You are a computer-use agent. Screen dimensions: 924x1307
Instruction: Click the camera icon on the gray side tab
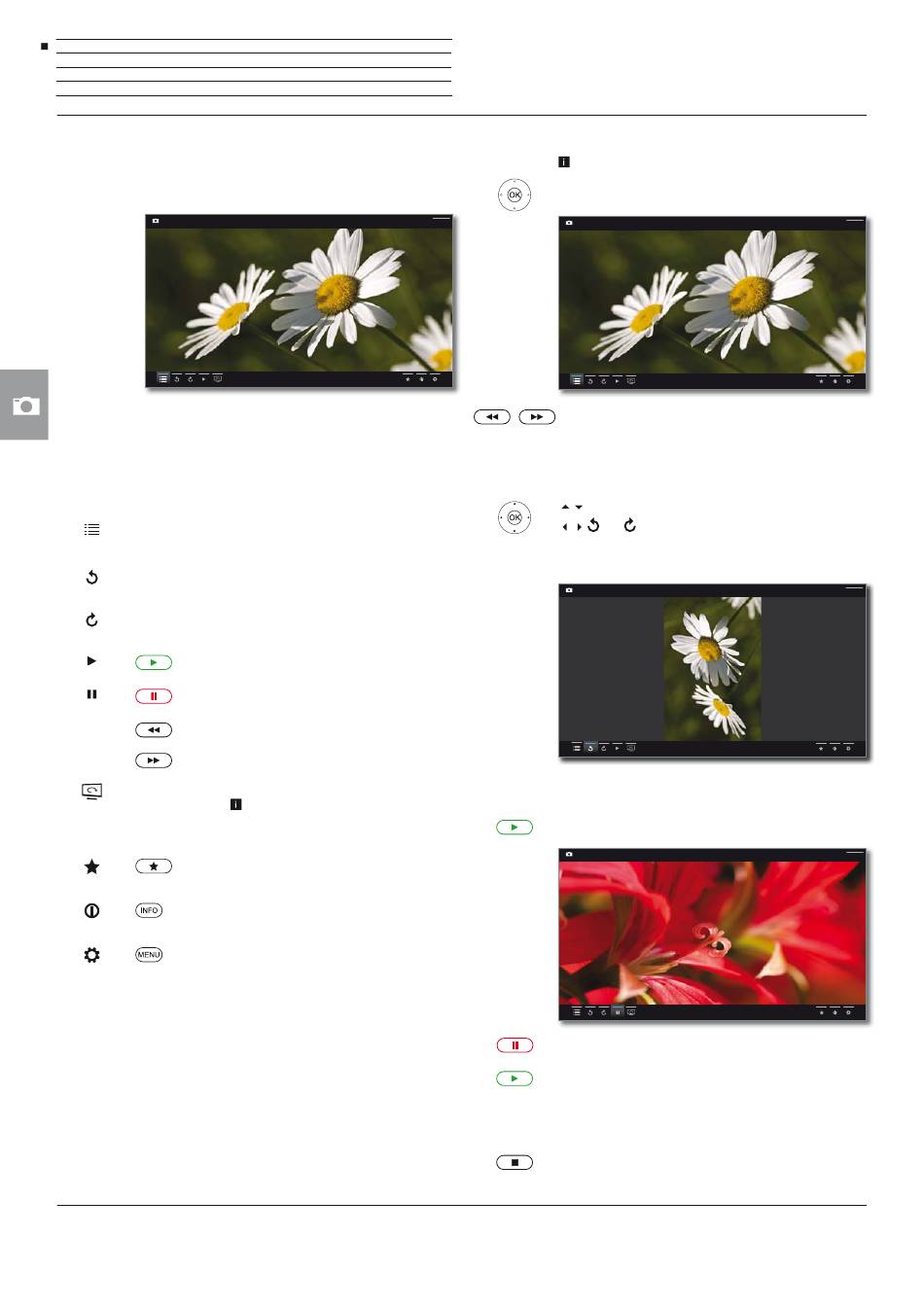click(26, 405)
